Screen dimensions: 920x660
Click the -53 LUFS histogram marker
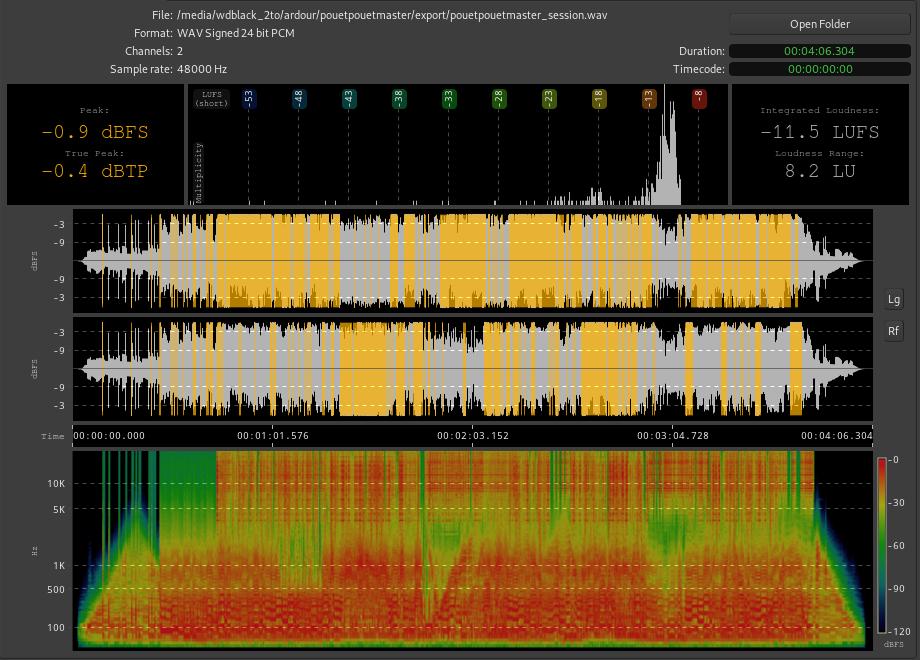click(x=249, y=98)
